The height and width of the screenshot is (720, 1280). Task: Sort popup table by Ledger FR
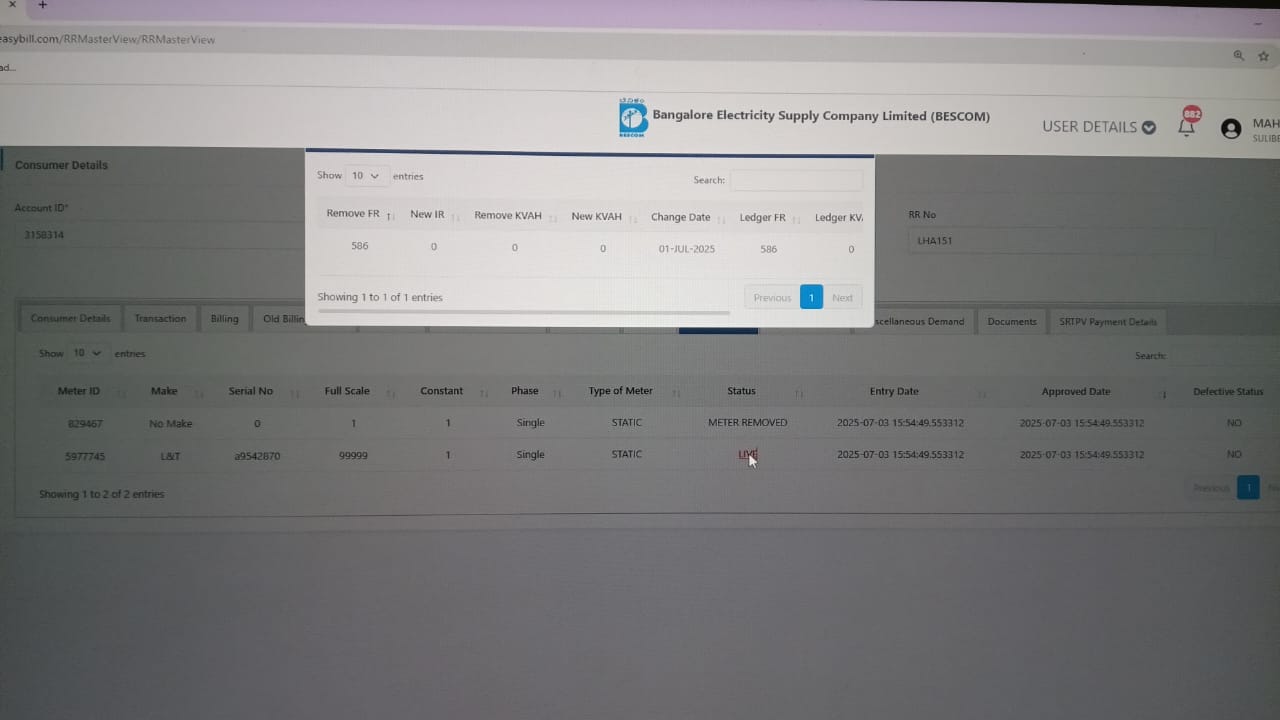pos(769,217)
